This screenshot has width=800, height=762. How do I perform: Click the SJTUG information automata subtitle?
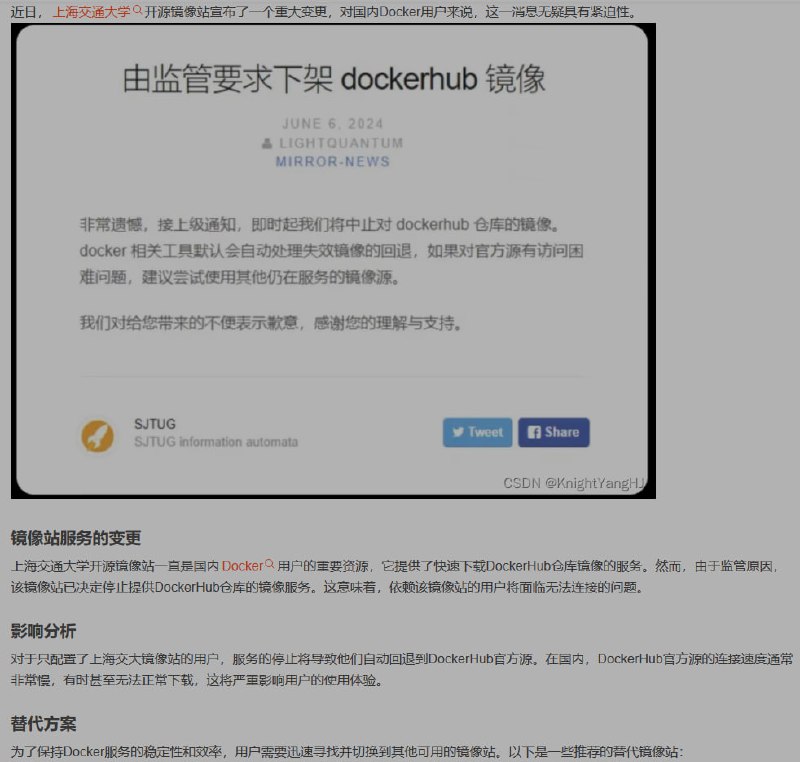point(216,442)
